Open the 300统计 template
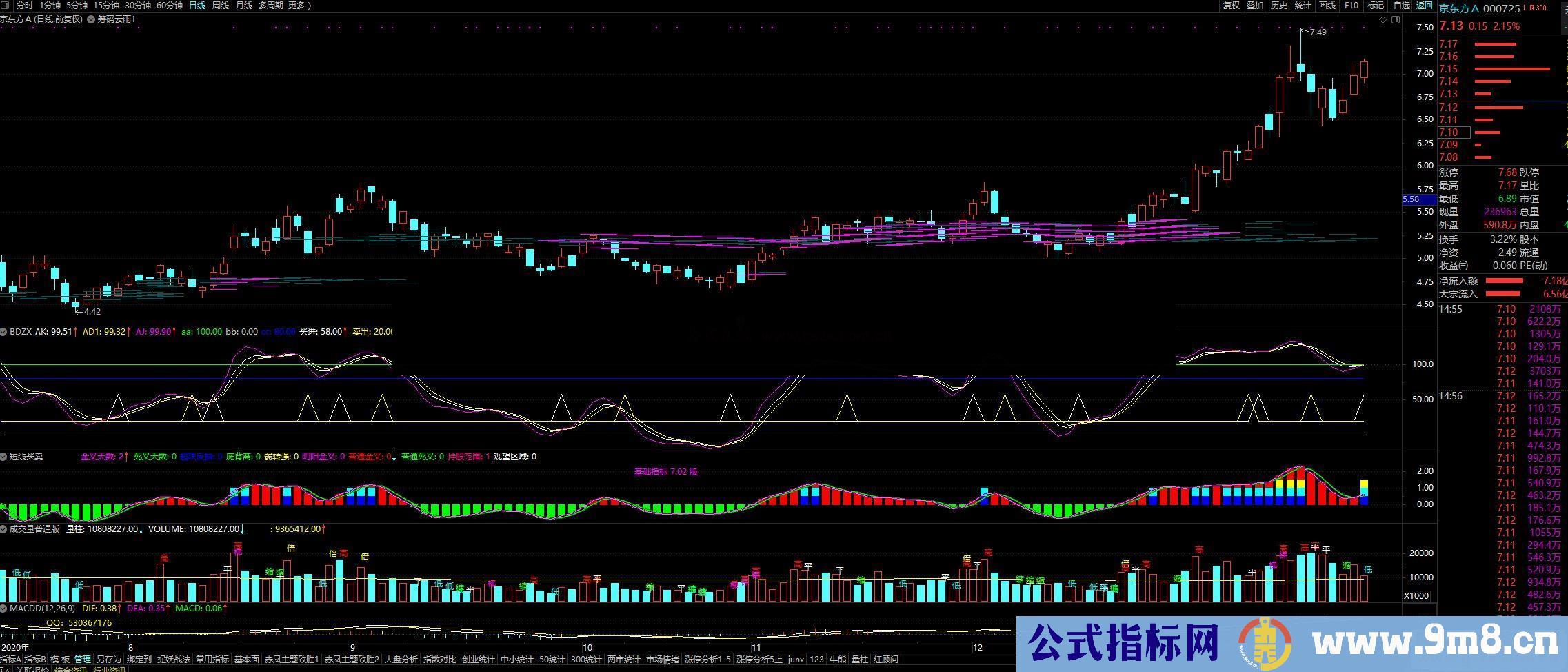 pos(585,660)
